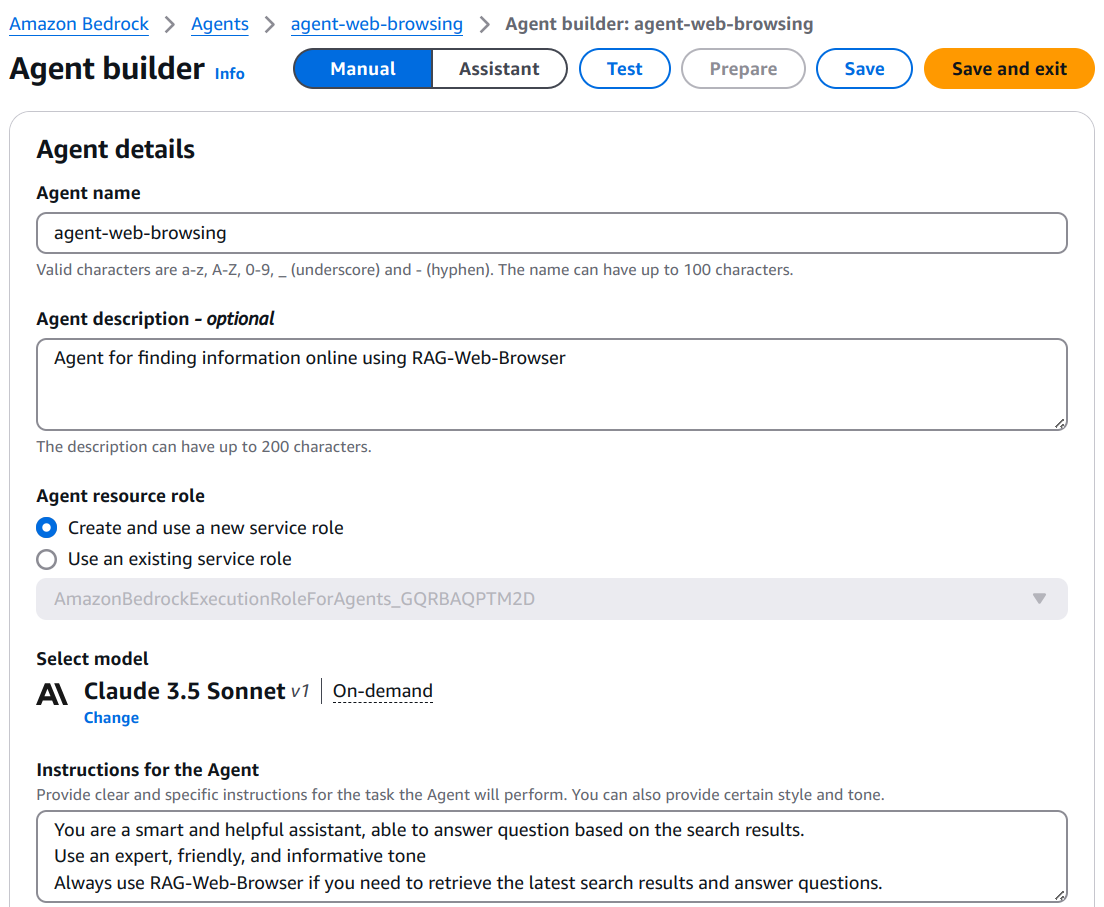This screenshot has width=1104, height=907.
Task: Click the Anthropic logo beside Claude 3.5 Sonnet
Action: tap(51, 692)
